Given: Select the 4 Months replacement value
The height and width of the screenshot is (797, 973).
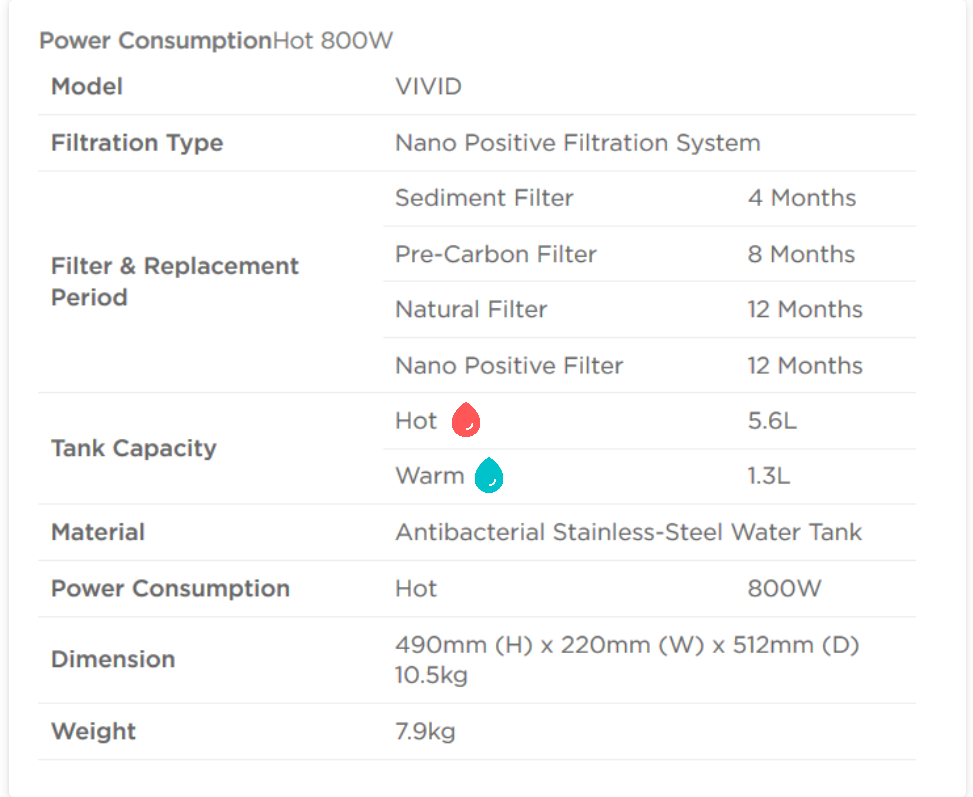Looking at the screenshot, I should click(x=802, y=198).
